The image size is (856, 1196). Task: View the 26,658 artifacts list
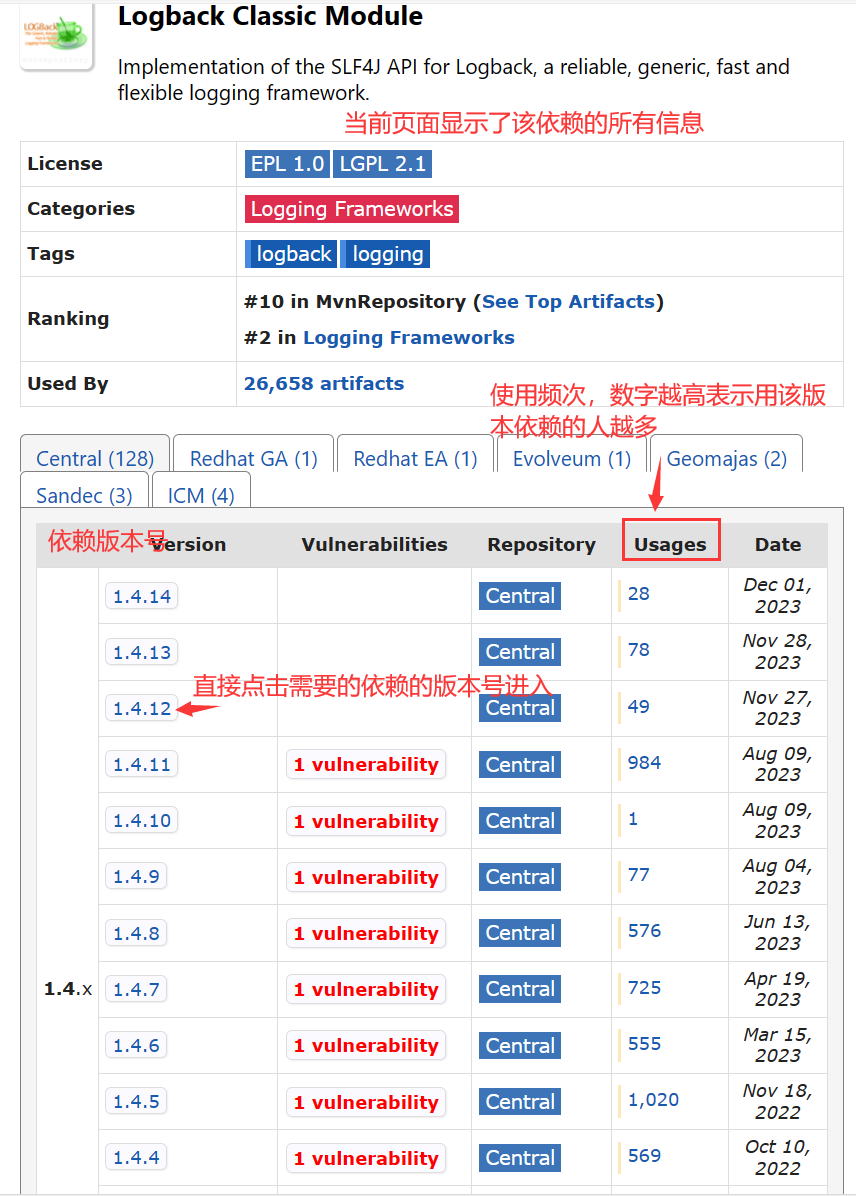coord(324,384)
